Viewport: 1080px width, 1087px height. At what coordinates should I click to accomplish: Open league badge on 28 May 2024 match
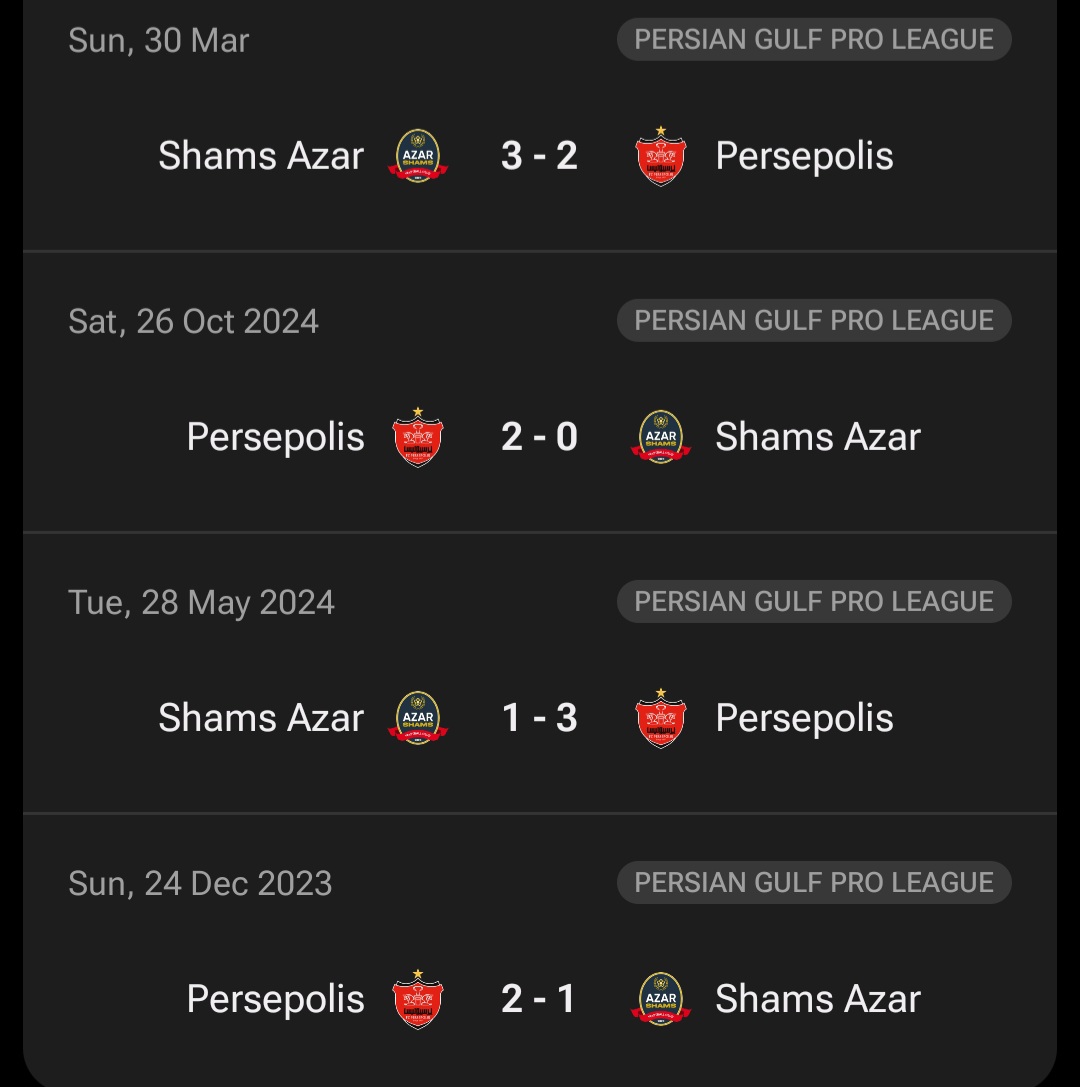(814, 602)
